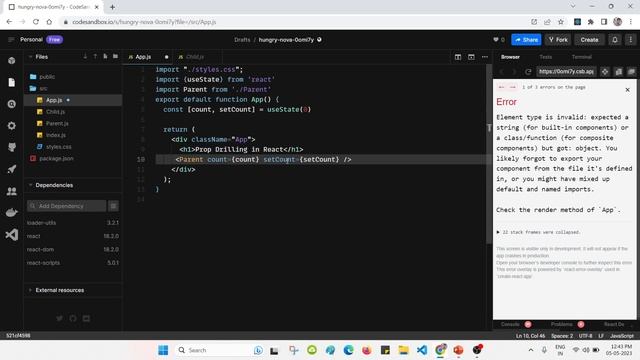This screenshot has width=640, height=360.
Task: Click the hungry-nova-0omi7y sandbox title
Action: pos(286,40)
